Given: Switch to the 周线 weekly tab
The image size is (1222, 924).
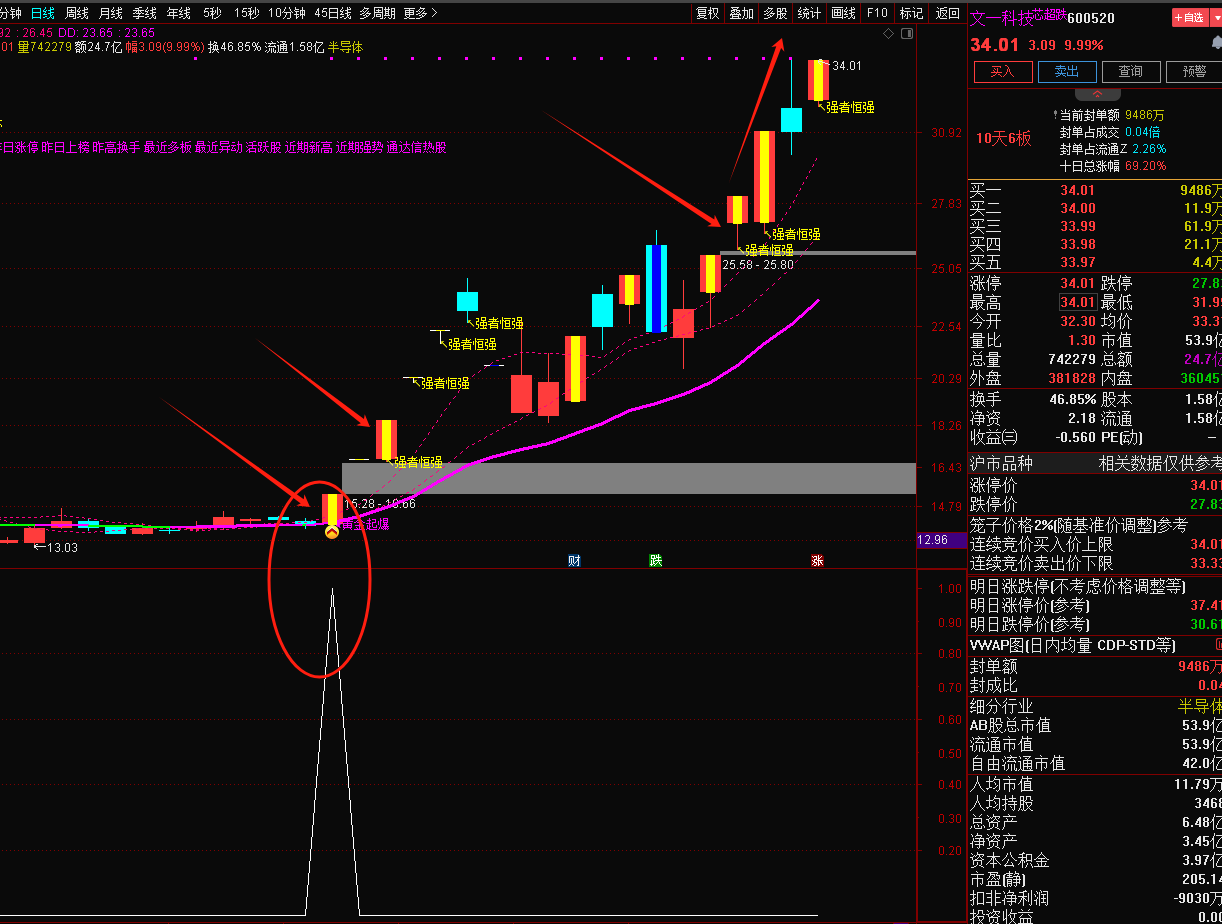Looking at the screenshot, I should click(x=77, y=13).
